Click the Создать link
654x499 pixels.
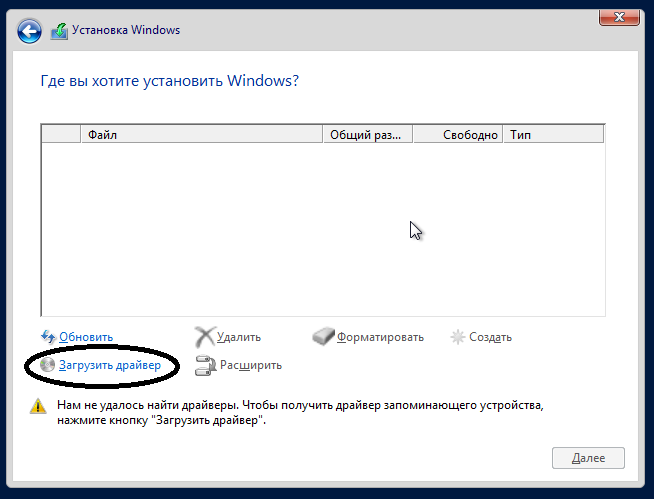[x=490, y=337]
